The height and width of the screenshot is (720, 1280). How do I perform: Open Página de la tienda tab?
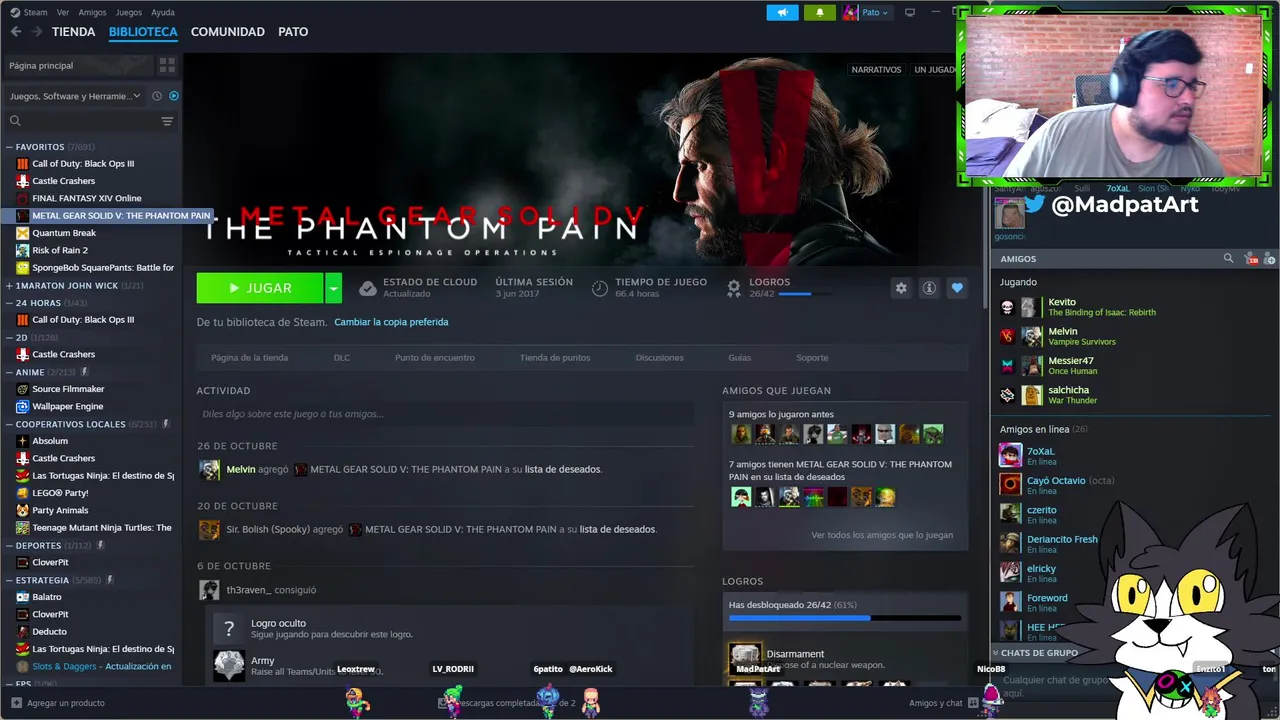249,358
